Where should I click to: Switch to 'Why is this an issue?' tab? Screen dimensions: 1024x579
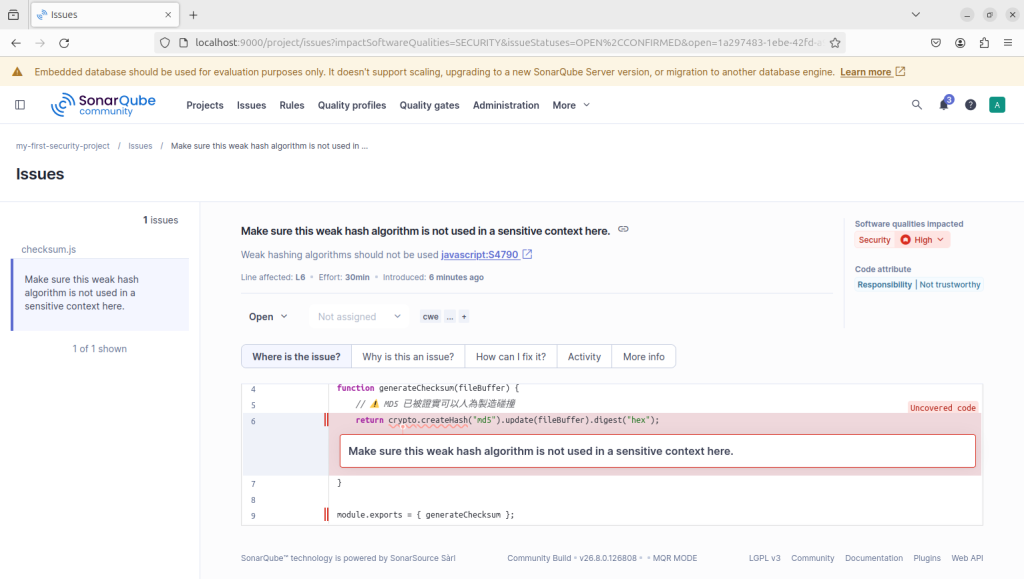click(408, 356)
